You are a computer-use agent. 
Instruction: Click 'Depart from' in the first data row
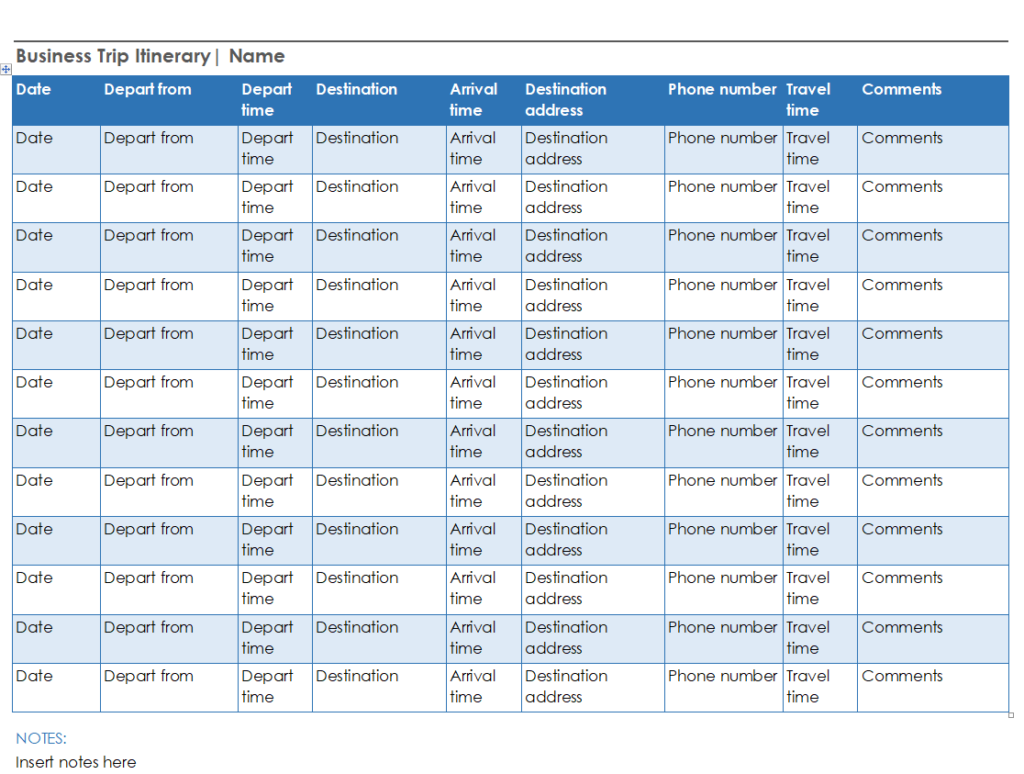[148, 138]
